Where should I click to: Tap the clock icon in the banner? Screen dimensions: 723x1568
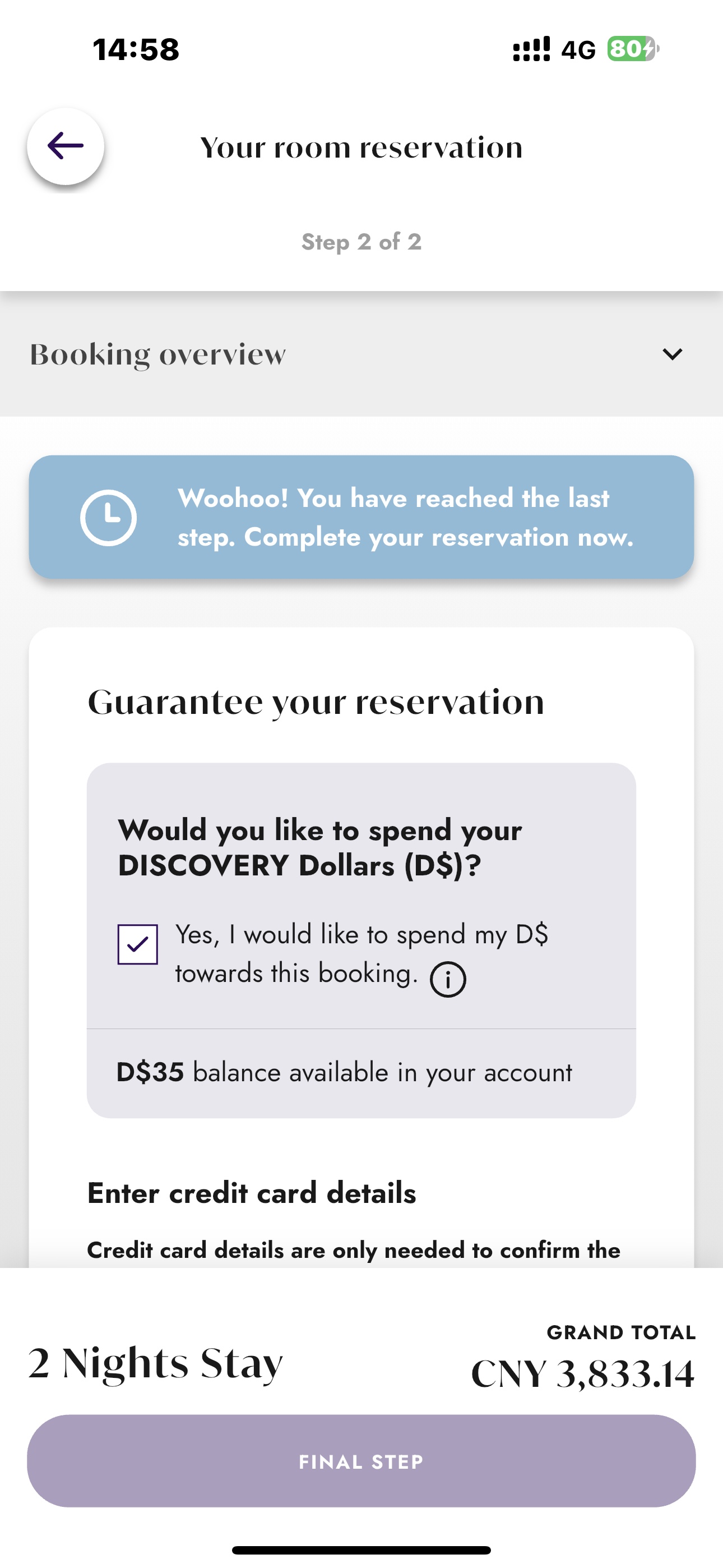point(108,518)
